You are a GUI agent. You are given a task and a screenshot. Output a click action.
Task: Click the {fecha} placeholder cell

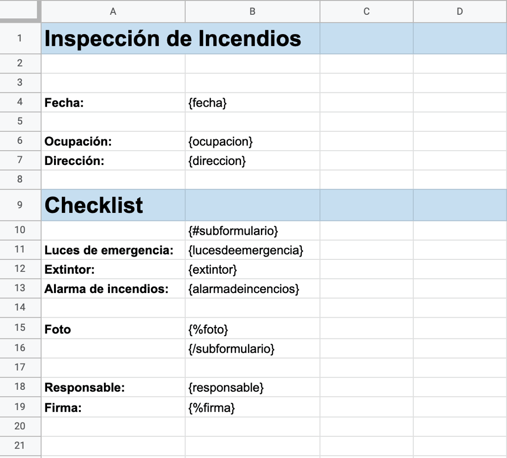[252, 103]
